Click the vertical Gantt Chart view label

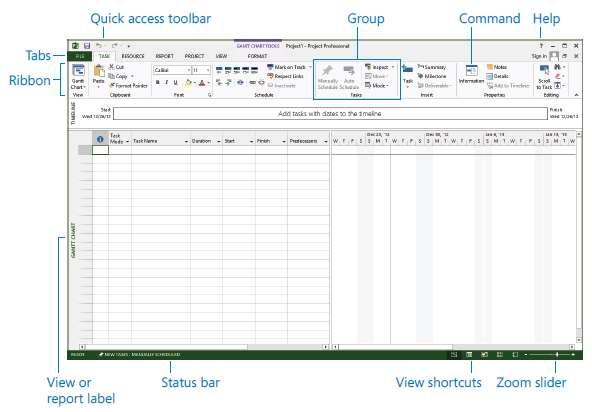(73, 240)
